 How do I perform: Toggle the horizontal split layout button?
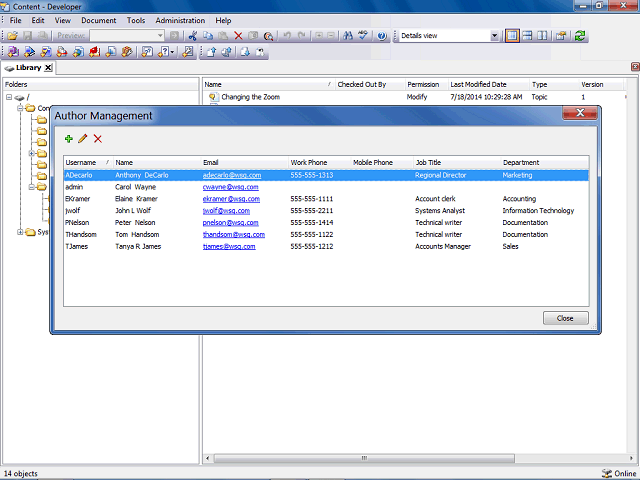[x=527, y=36]
